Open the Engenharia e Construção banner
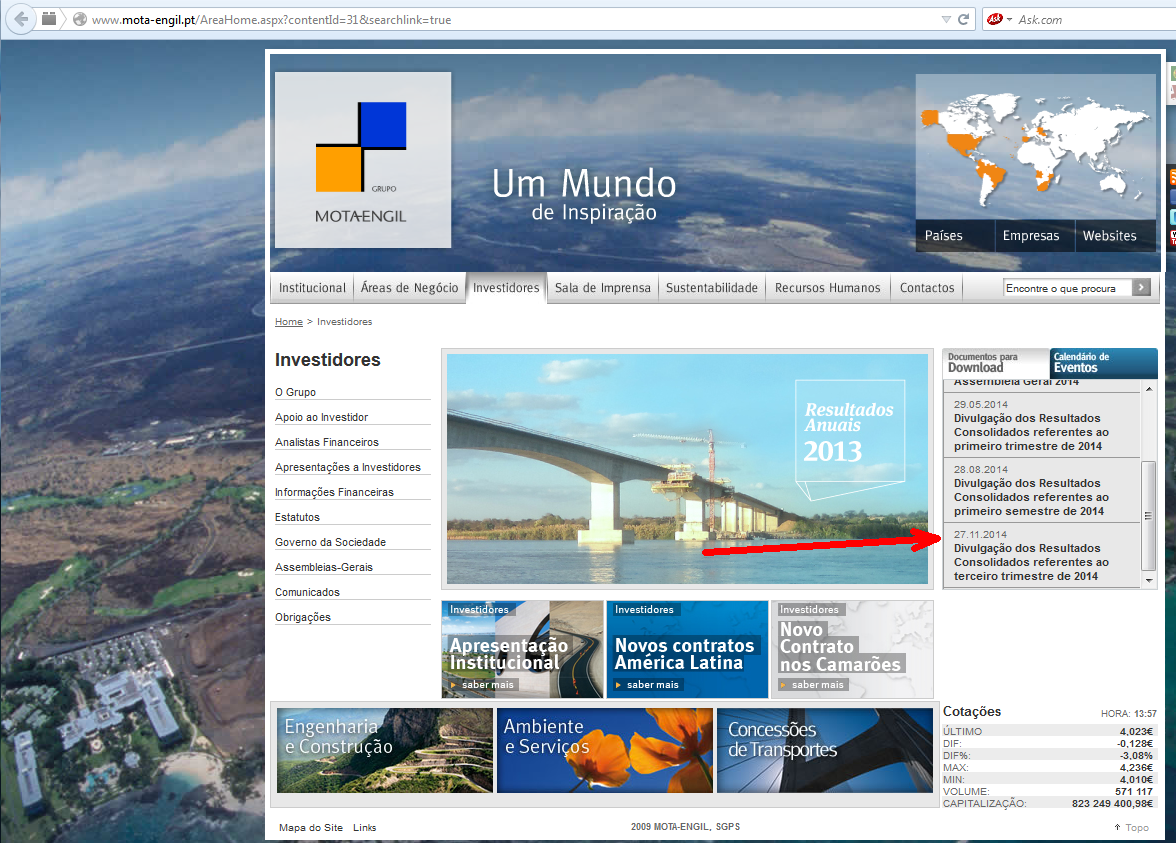Screen dimensions: 1176x843 coord(385,751)
